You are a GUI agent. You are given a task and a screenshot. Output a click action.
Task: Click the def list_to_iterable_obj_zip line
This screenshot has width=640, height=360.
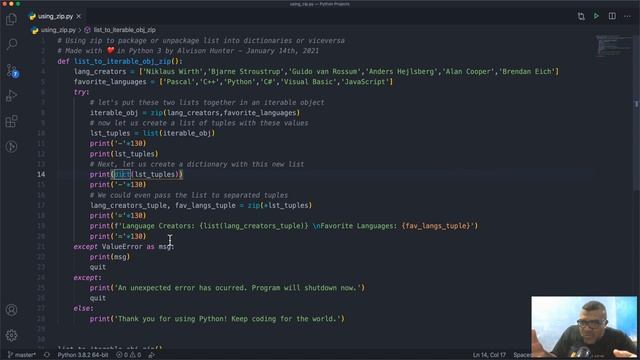coord(120,61)
